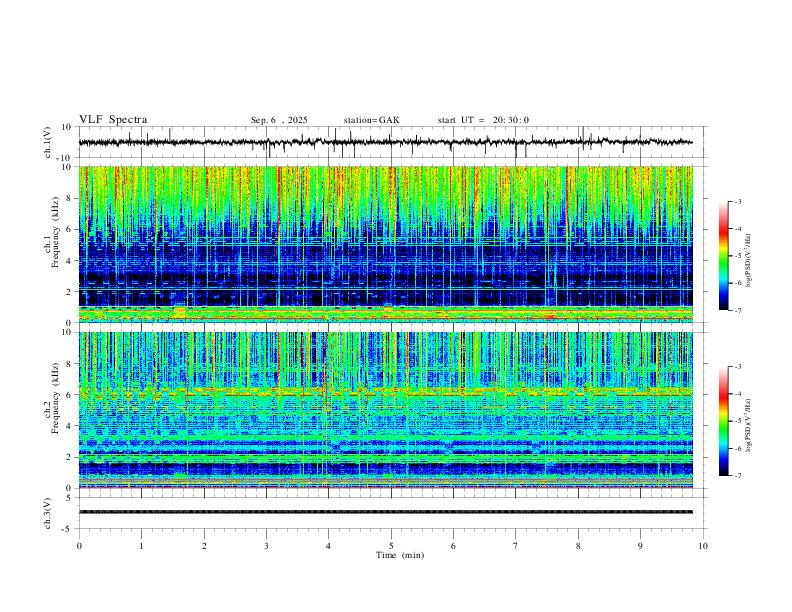Click the time axis tick label "9"
This screenshot has width=792, height=612.
pyautogui.click(x=640, y=546)
